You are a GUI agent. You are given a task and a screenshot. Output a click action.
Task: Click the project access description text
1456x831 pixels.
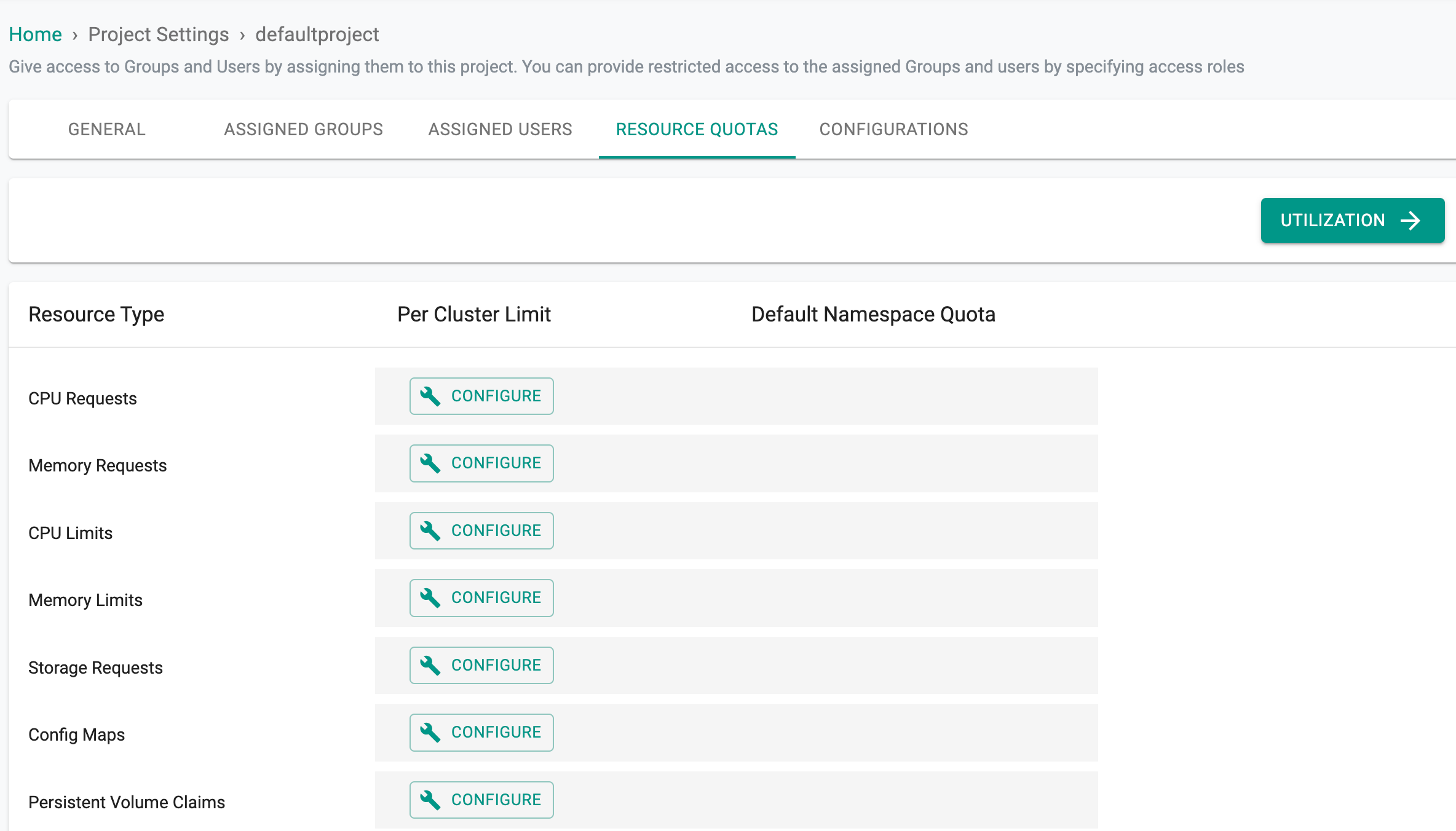point(627,66)
